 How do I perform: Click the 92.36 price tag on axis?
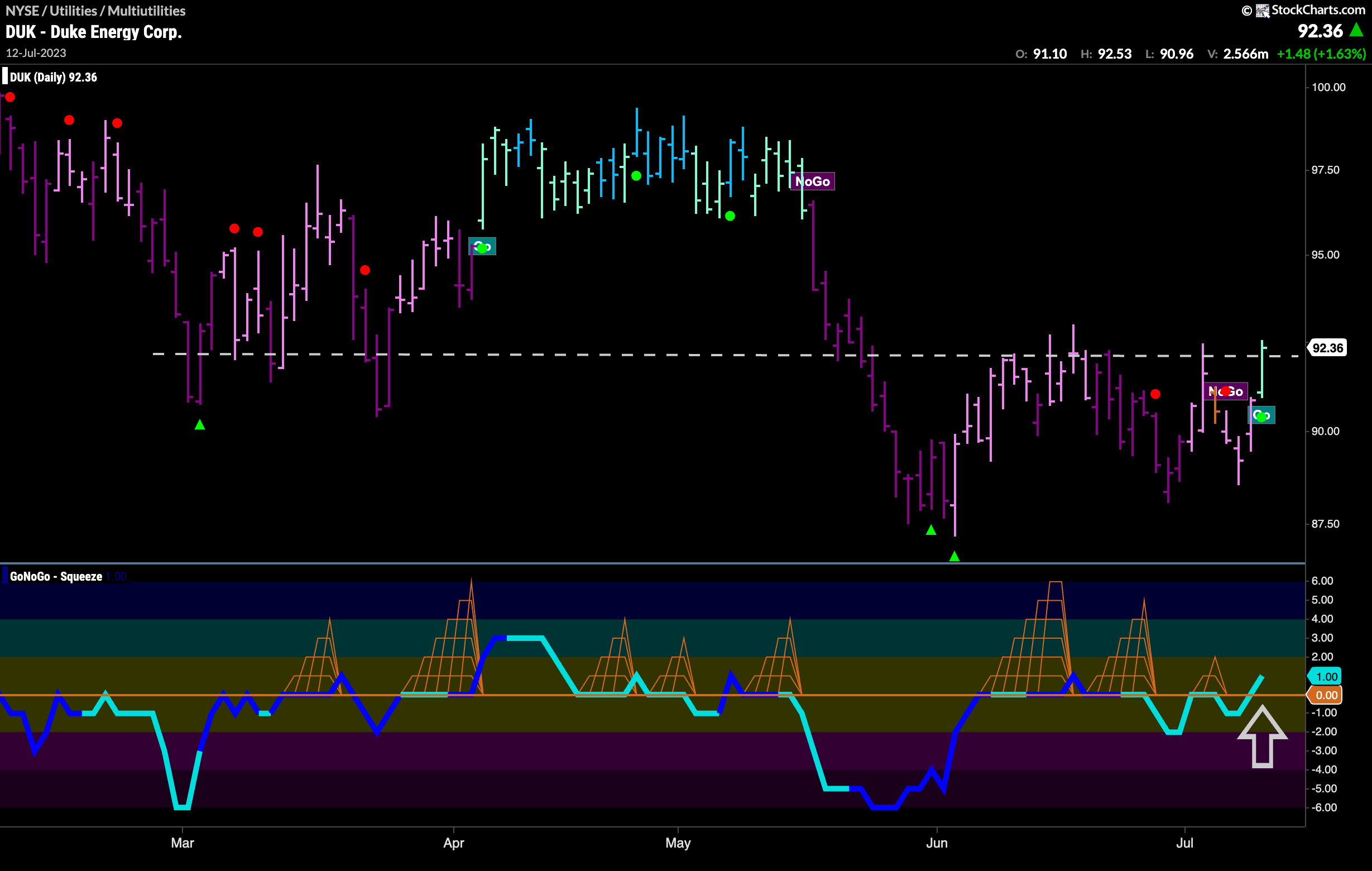tap(1327, 348)
